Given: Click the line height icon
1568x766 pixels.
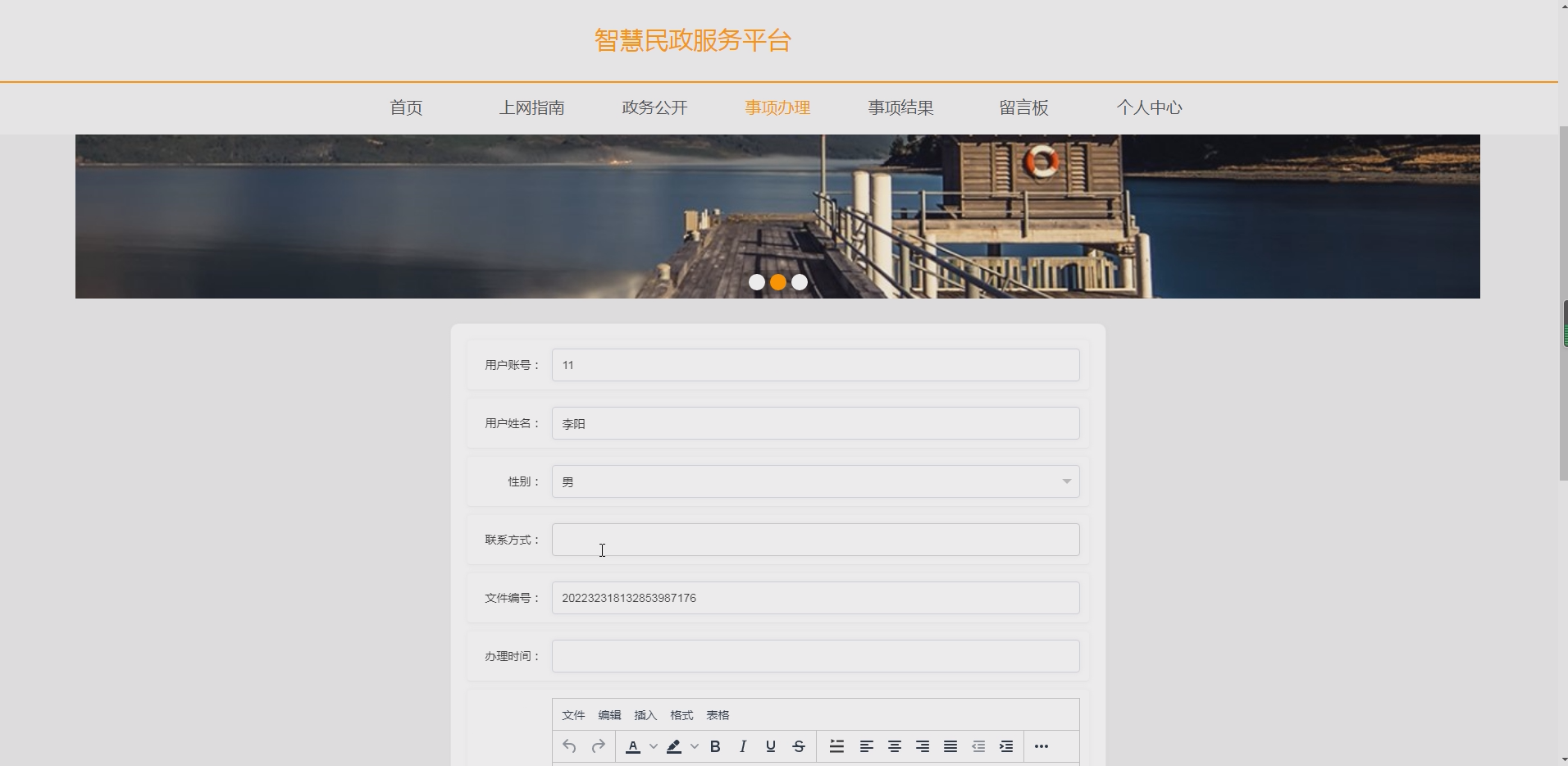Looking at the screenshot, I should (x=836, y=746).
